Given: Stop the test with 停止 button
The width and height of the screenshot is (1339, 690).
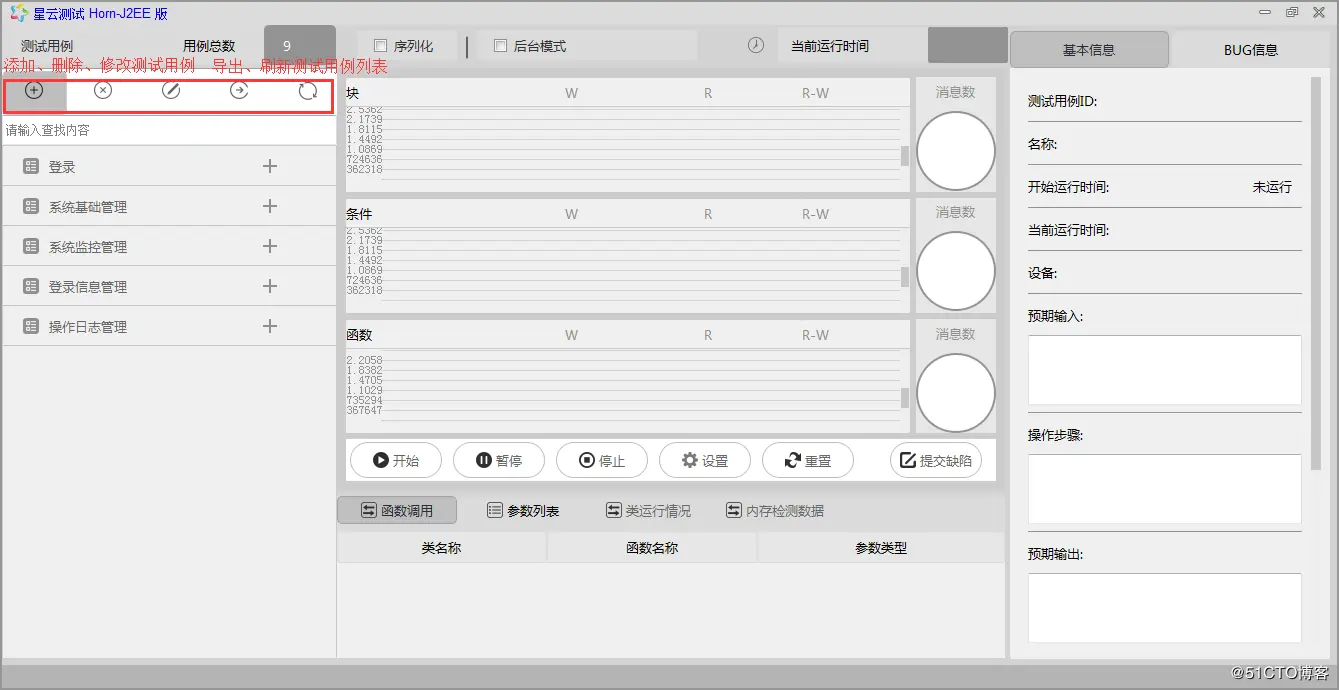Looking at the screenshot, I should coord(602,460).
